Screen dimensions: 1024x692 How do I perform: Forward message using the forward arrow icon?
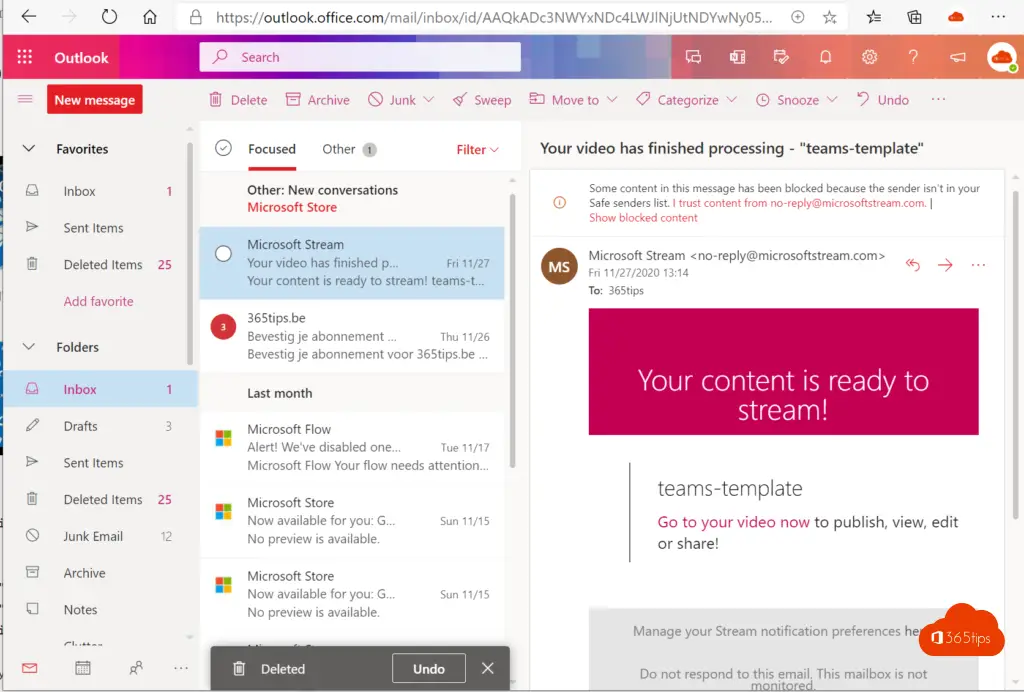[x=945, y=265]
